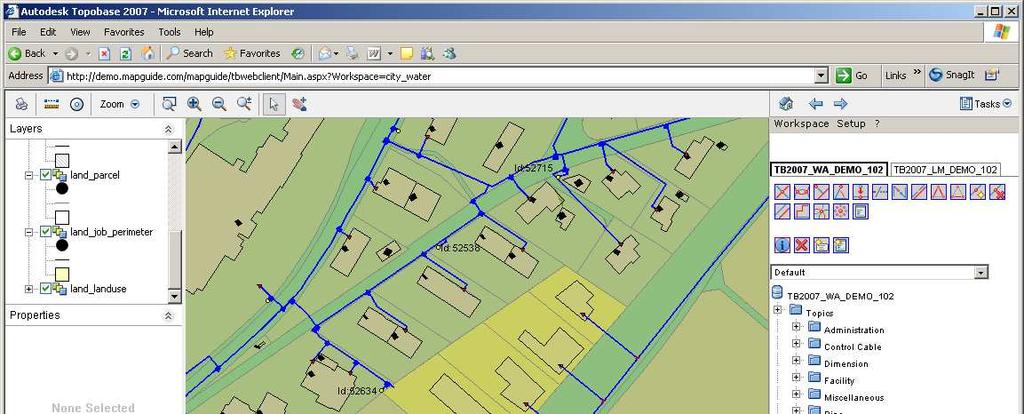
Task: Expand the Dimension topic folder
Action: point(796,360)
